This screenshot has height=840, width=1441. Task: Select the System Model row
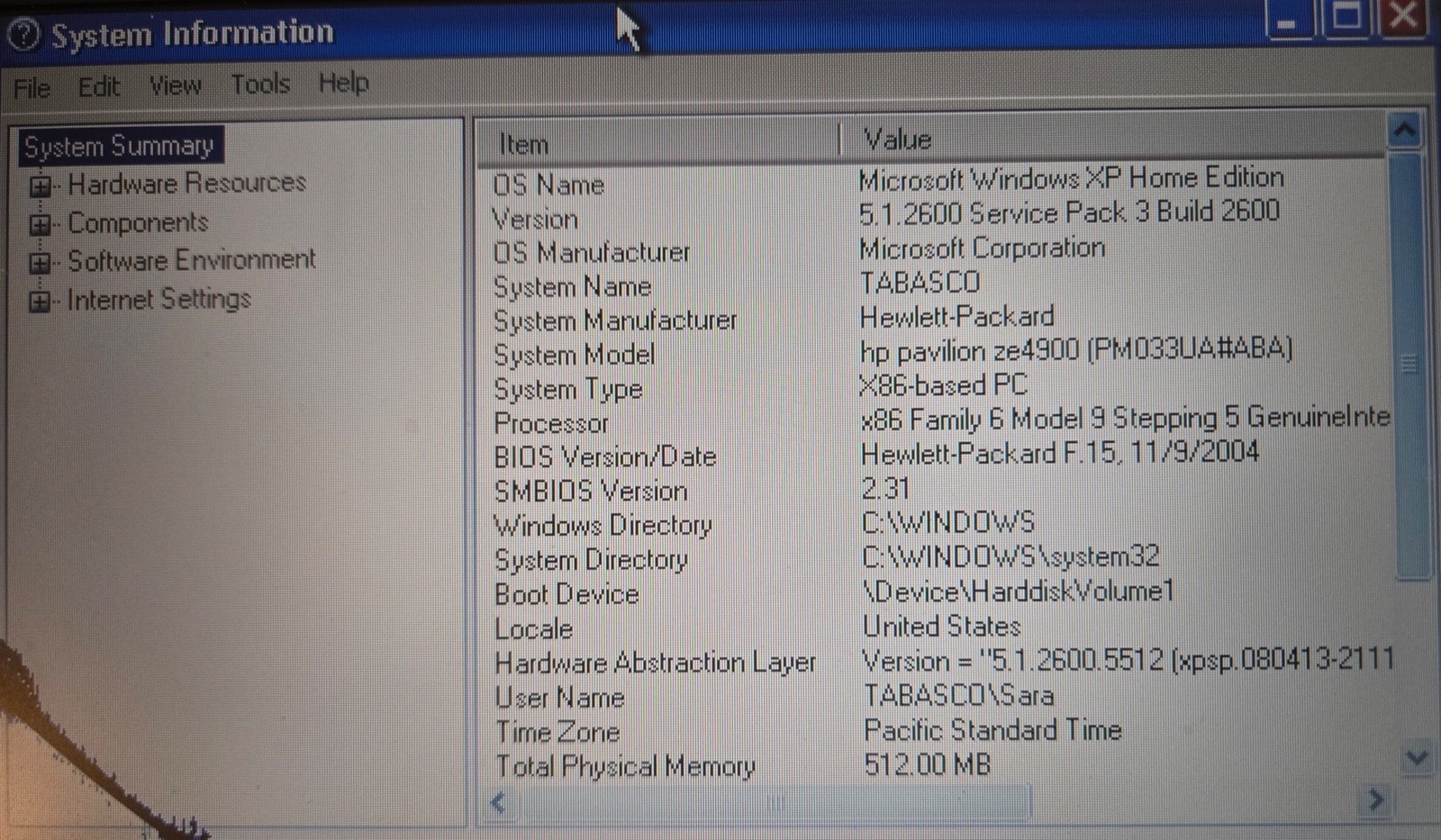pyautogui.click(x=937, y=353)
